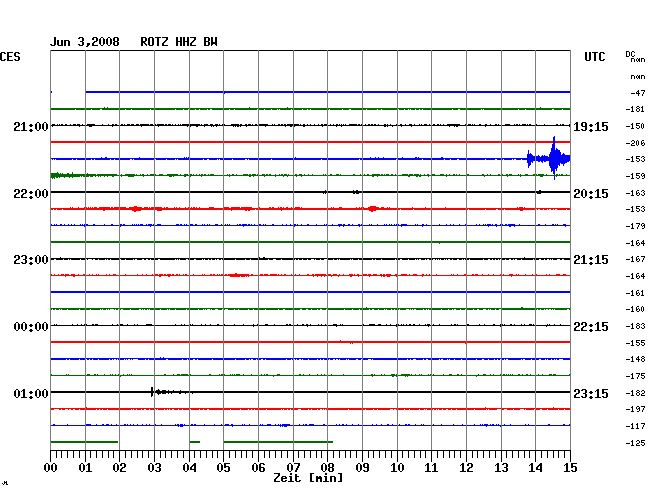This screenshot has height=494, width=650.
Task: Click the DC value -47
Action: pyautogui.click(x=638, y=93)
